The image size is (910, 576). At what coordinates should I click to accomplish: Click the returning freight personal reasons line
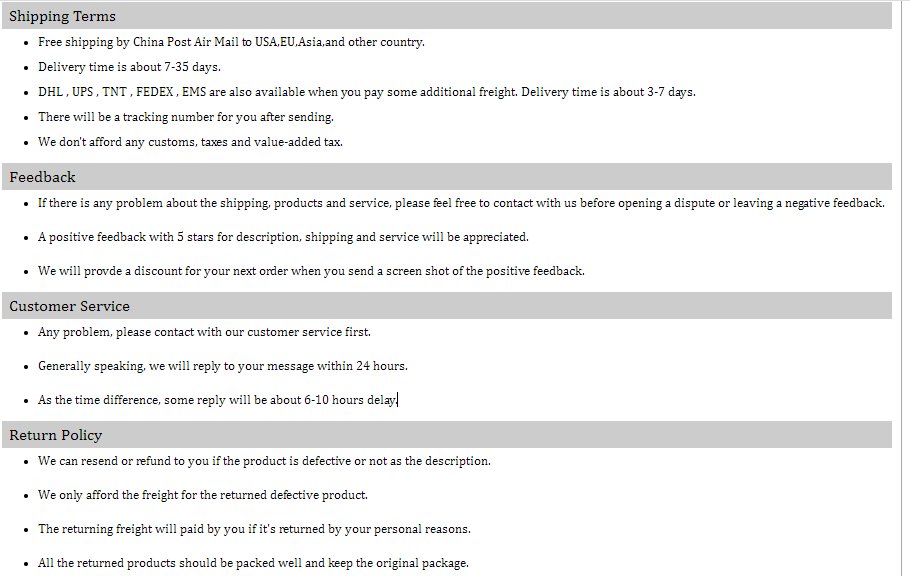point(254,528)
